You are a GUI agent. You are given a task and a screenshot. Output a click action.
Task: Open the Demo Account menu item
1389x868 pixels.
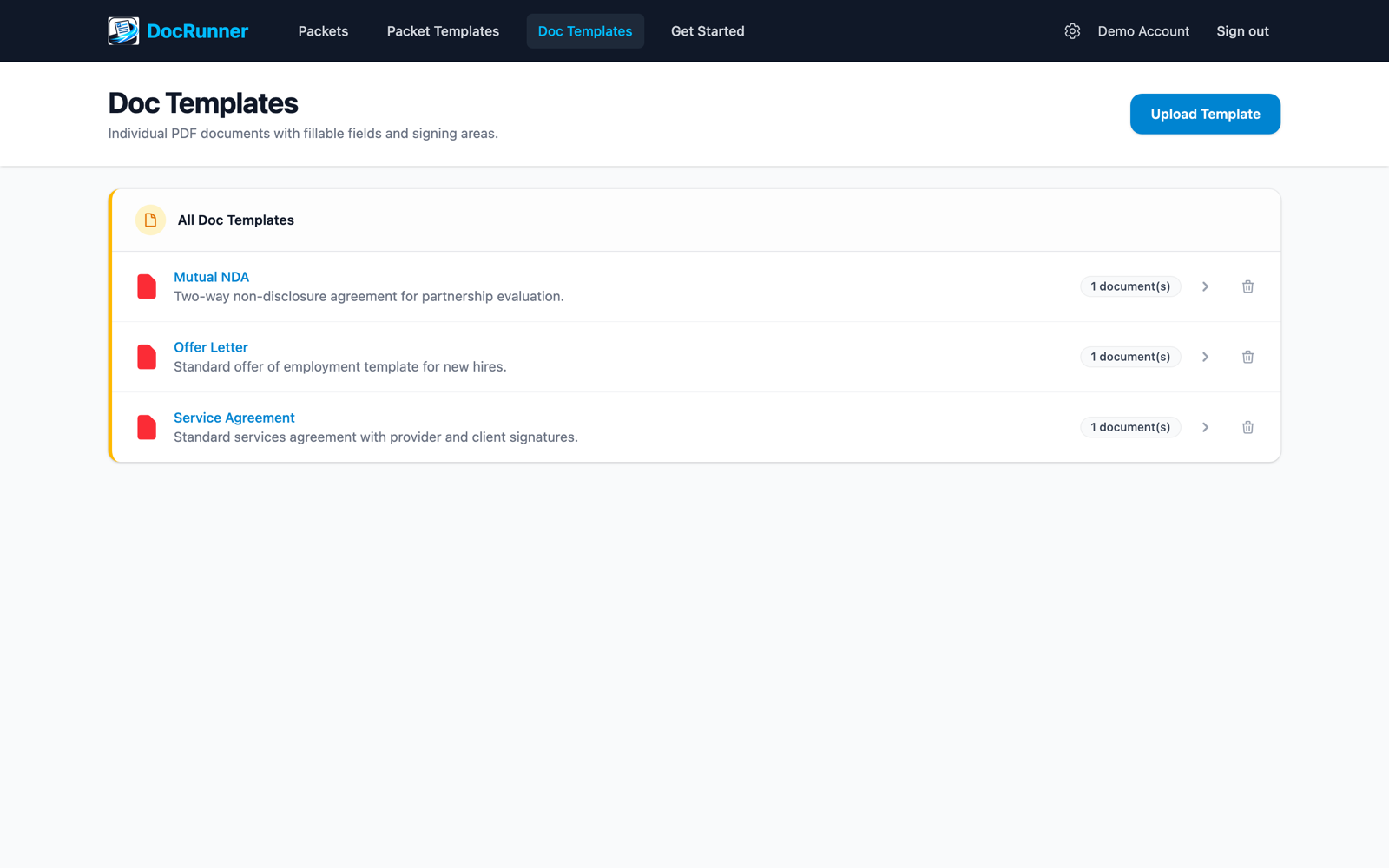pos(1143,31)
